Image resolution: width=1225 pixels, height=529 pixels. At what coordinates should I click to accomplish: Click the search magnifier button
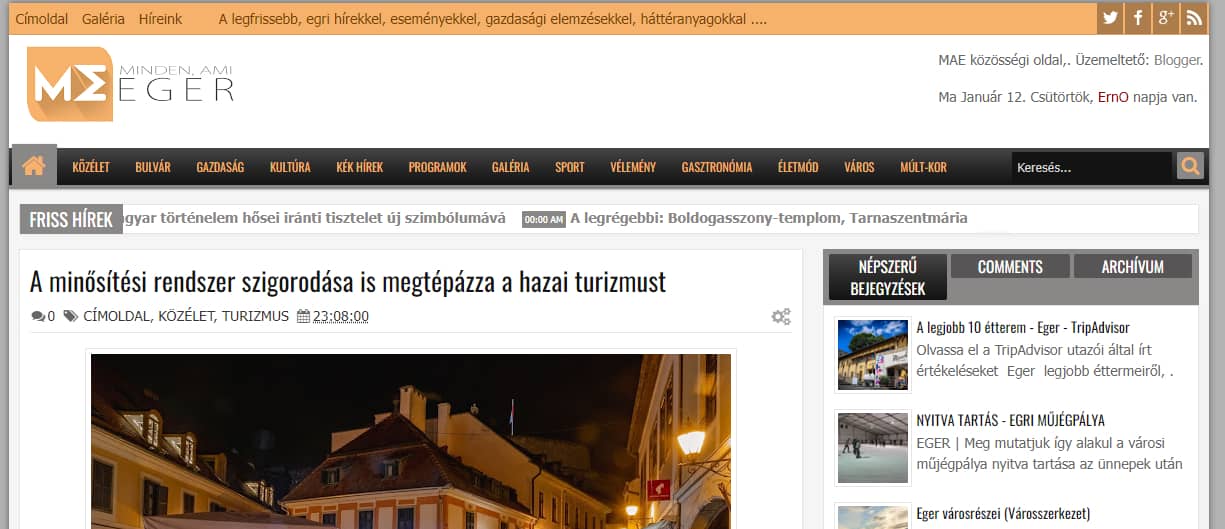click(x=1190, y=166)
